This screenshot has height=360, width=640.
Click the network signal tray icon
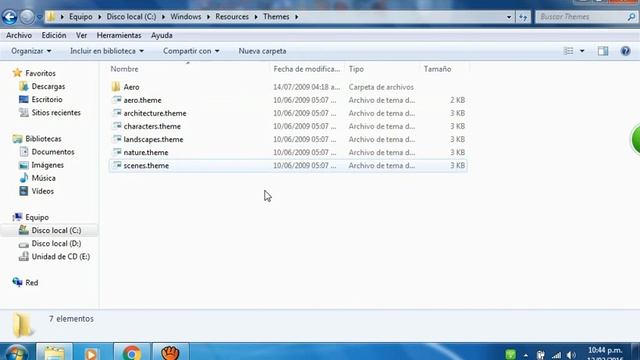[x=556, y=356]
